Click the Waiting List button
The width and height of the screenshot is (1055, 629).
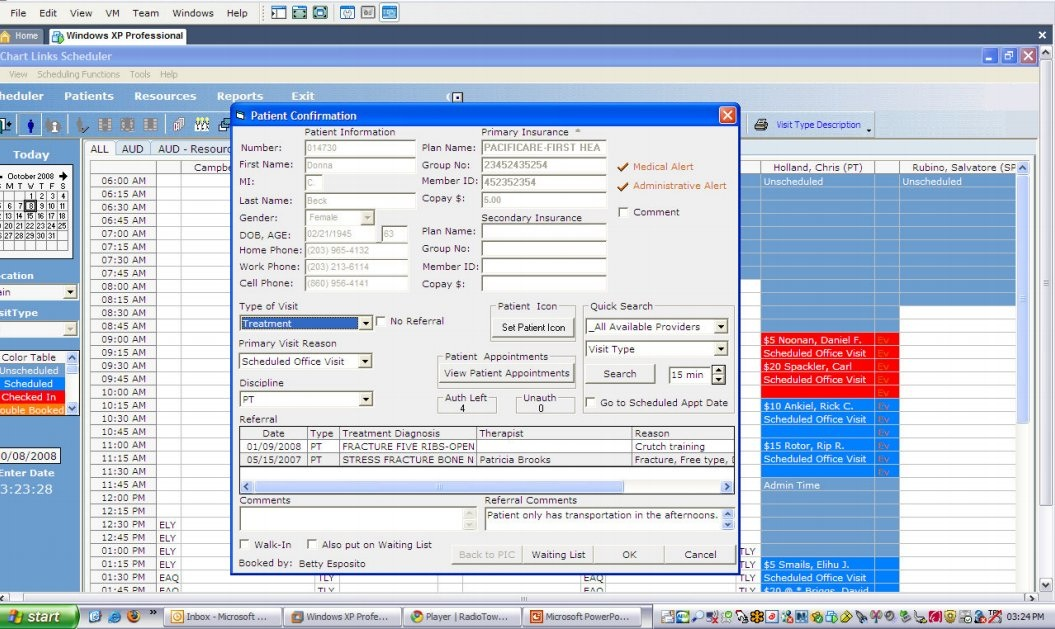tap(558, 554)
